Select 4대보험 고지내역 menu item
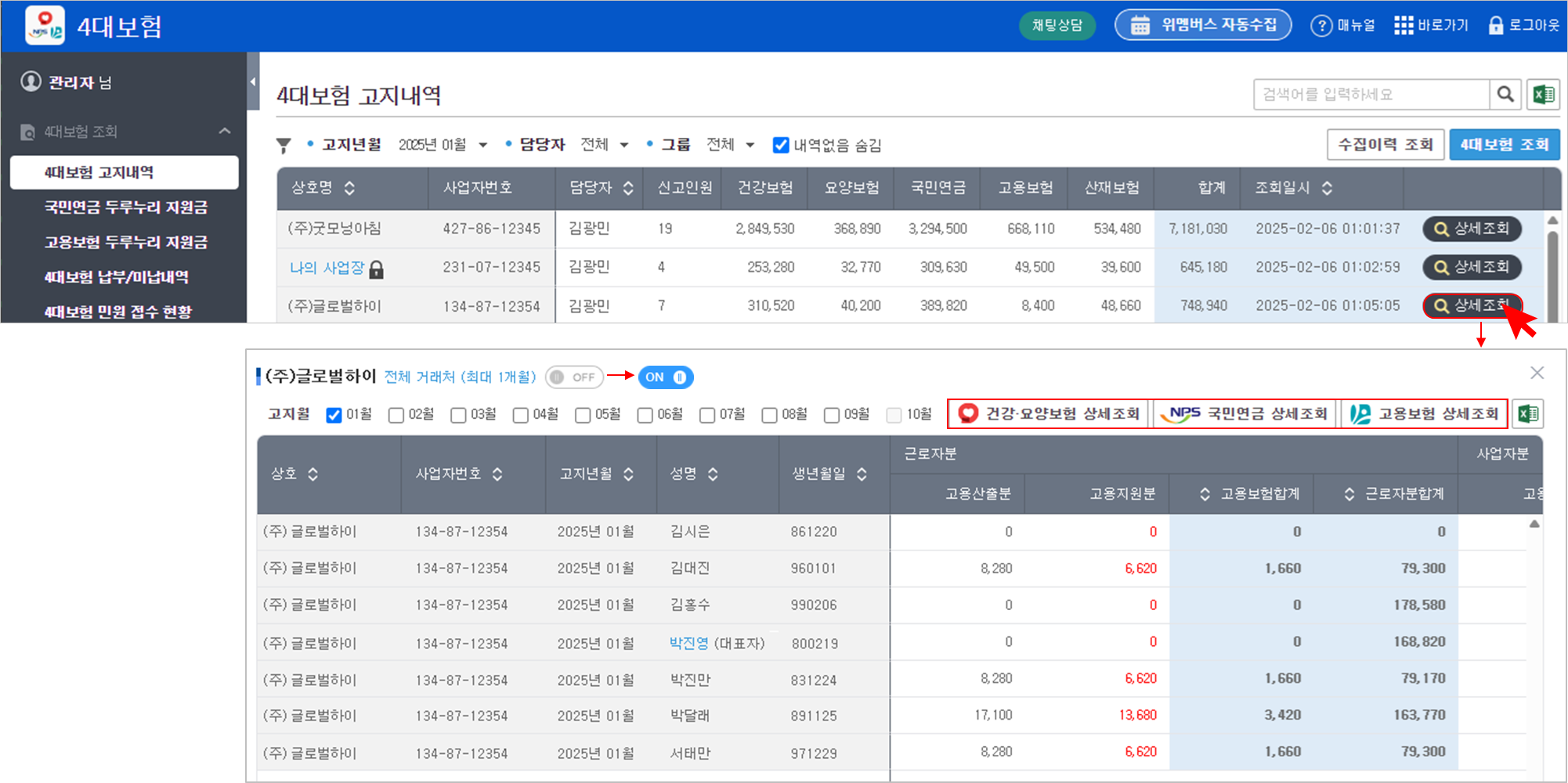 (x=125, y=172)
